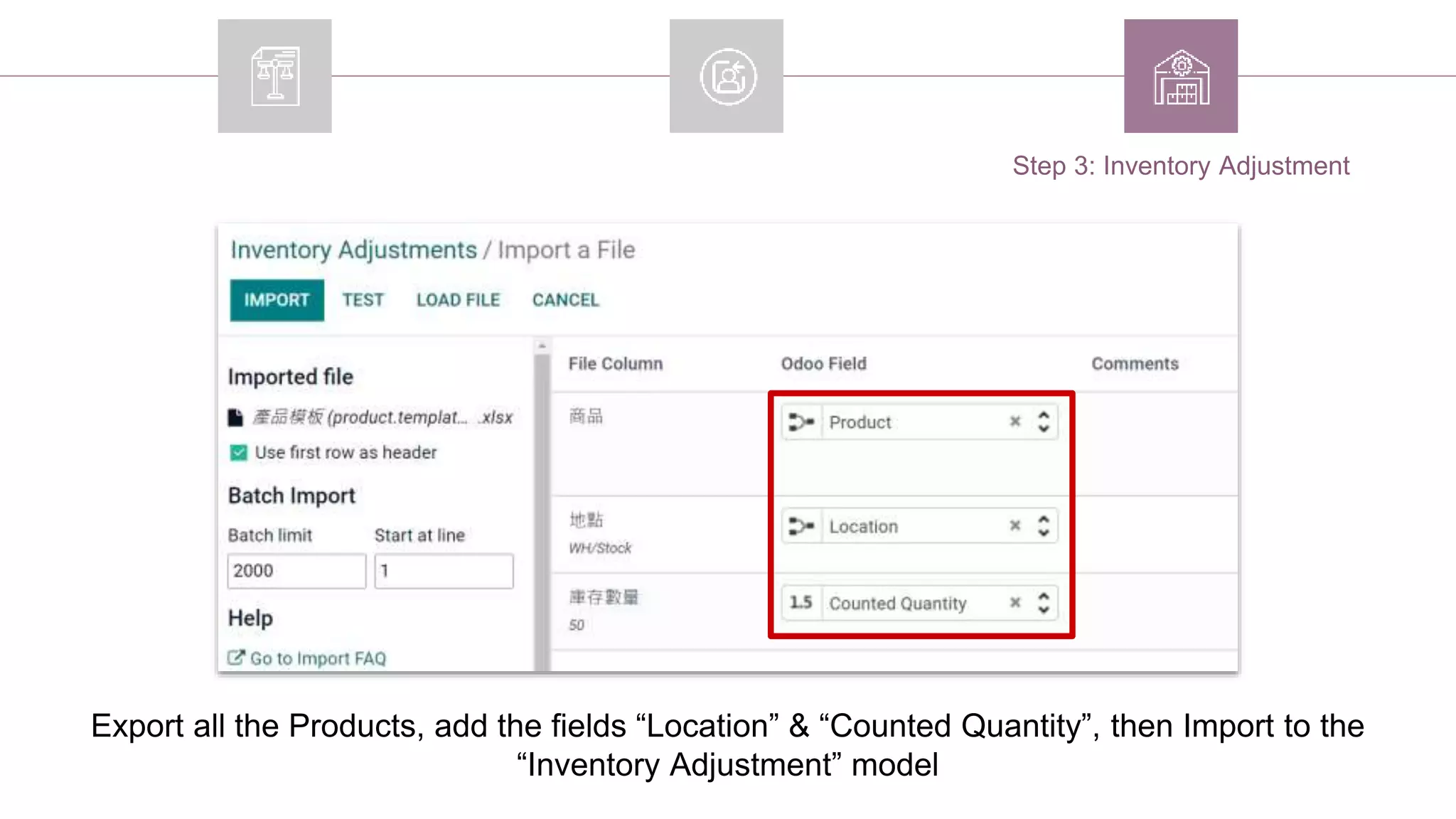Toggle the Use first row as header checkbox
Screen dimensions: 1456x819
[238, 453]
